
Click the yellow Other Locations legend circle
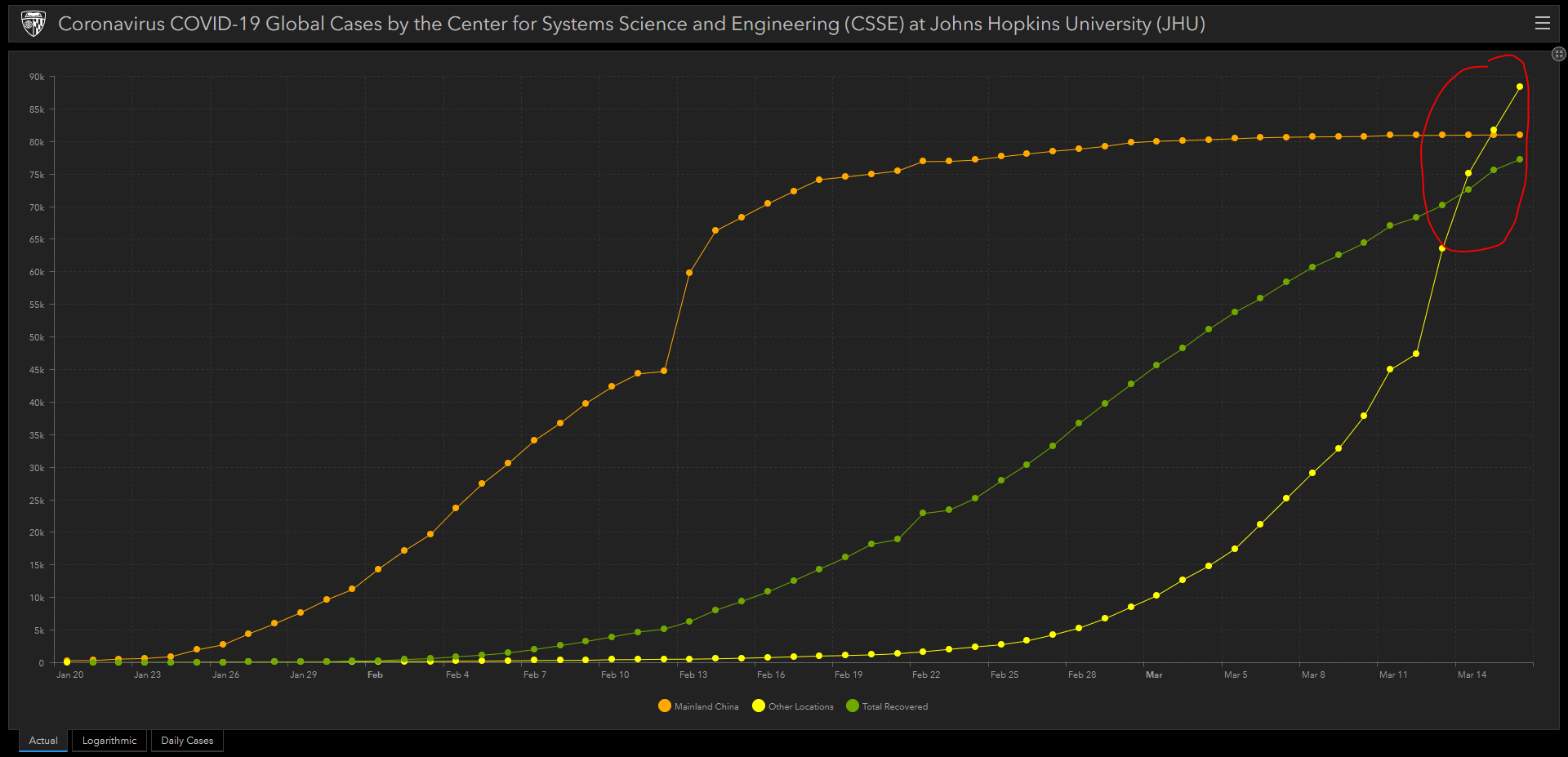(759, 706)
